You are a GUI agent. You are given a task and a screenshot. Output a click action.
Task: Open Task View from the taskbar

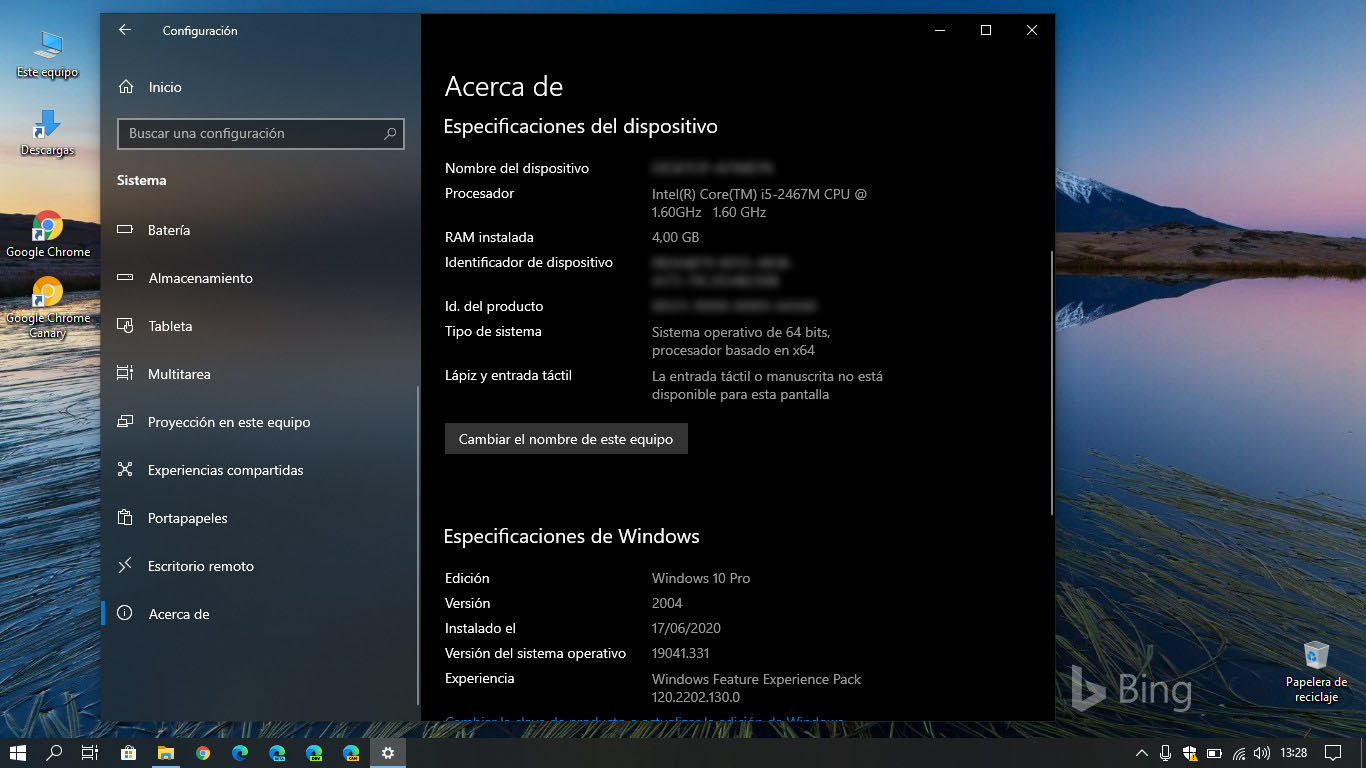click(x=89, y=753)
